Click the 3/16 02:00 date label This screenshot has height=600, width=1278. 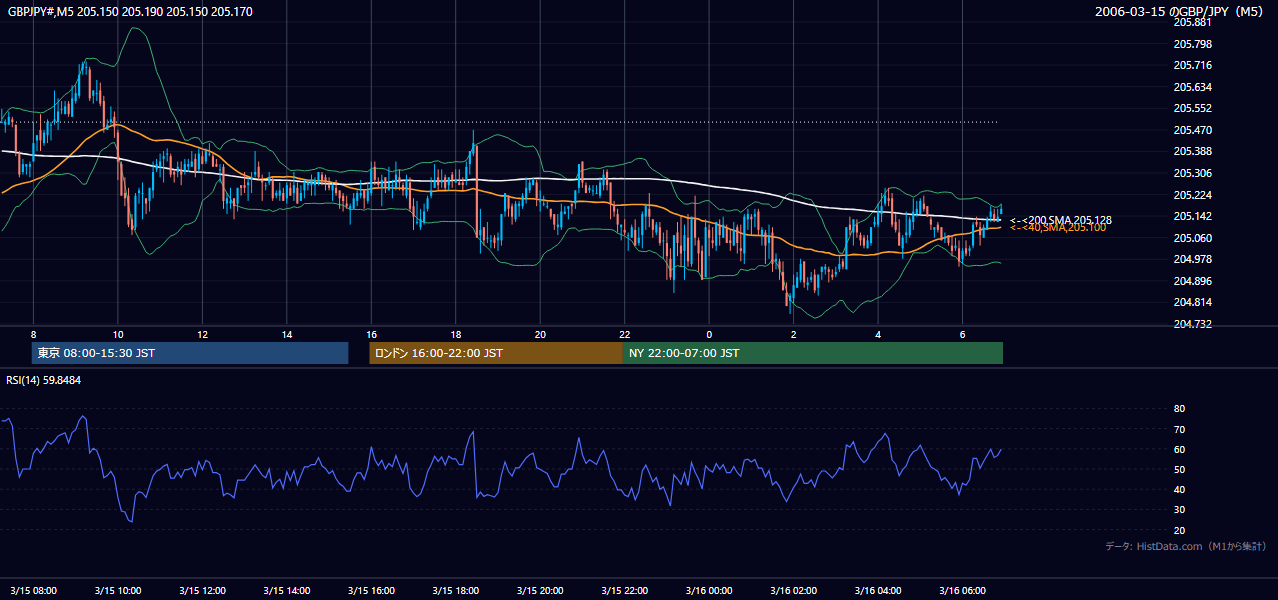point(794,591)
